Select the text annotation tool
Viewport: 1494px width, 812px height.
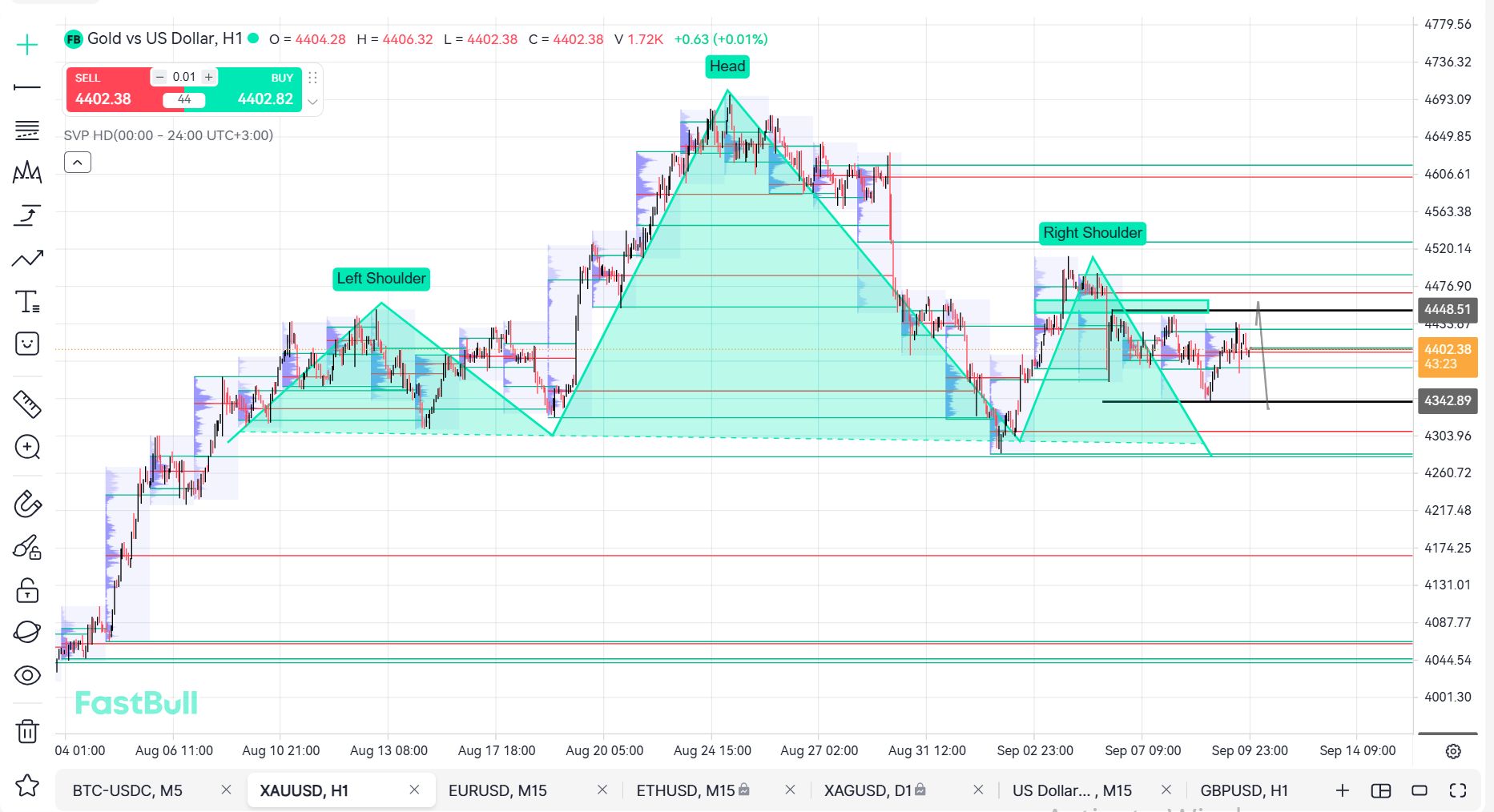tap(27, 302)
